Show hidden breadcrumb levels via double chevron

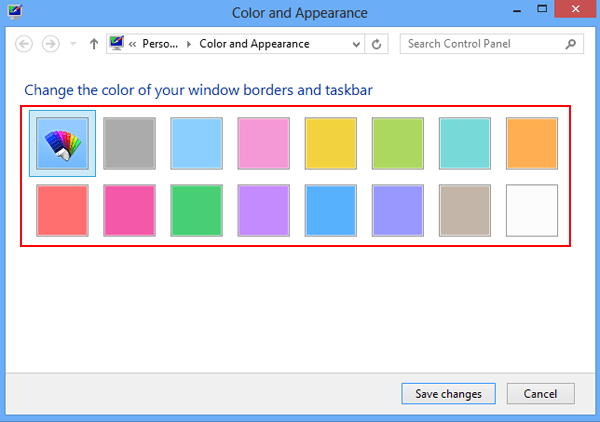click(x=132, y=44)
